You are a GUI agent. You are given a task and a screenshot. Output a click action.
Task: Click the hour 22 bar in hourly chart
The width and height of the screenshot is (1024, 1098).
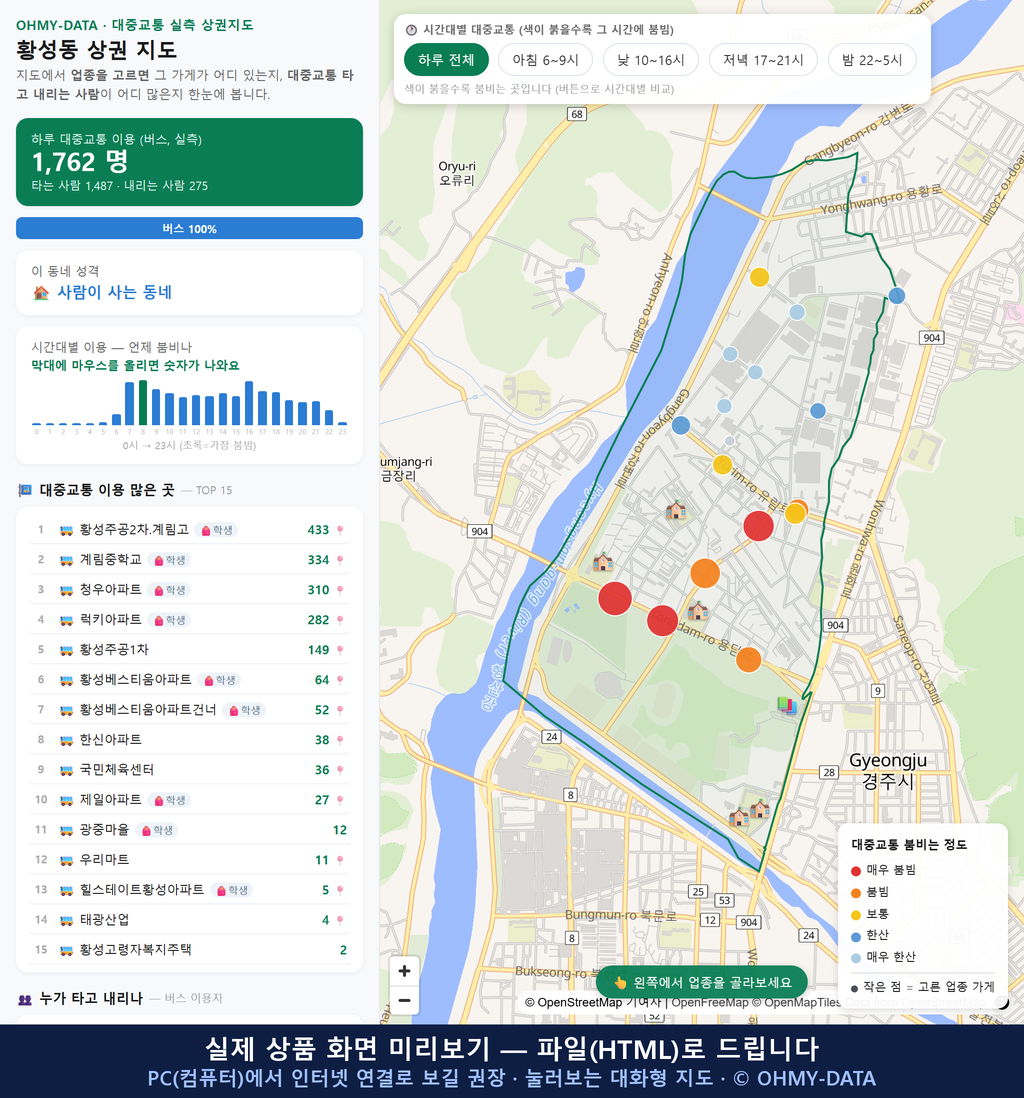[328, 417]
